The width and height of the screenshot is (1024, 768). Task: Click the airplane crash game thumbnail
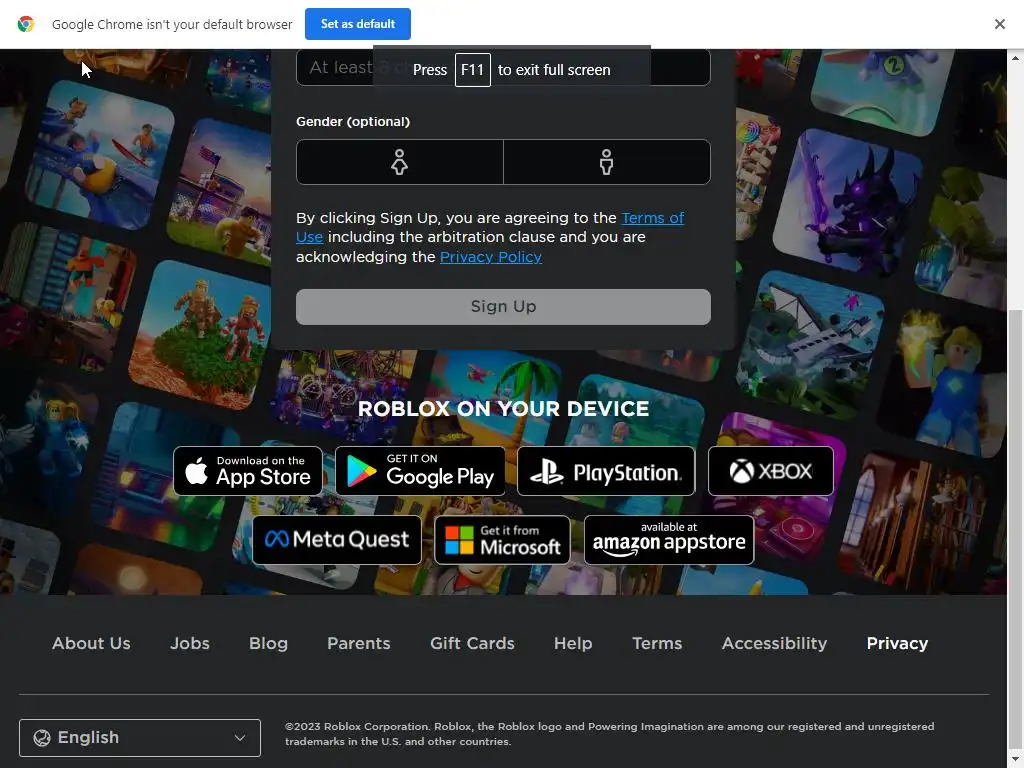[x=811, y=345]
